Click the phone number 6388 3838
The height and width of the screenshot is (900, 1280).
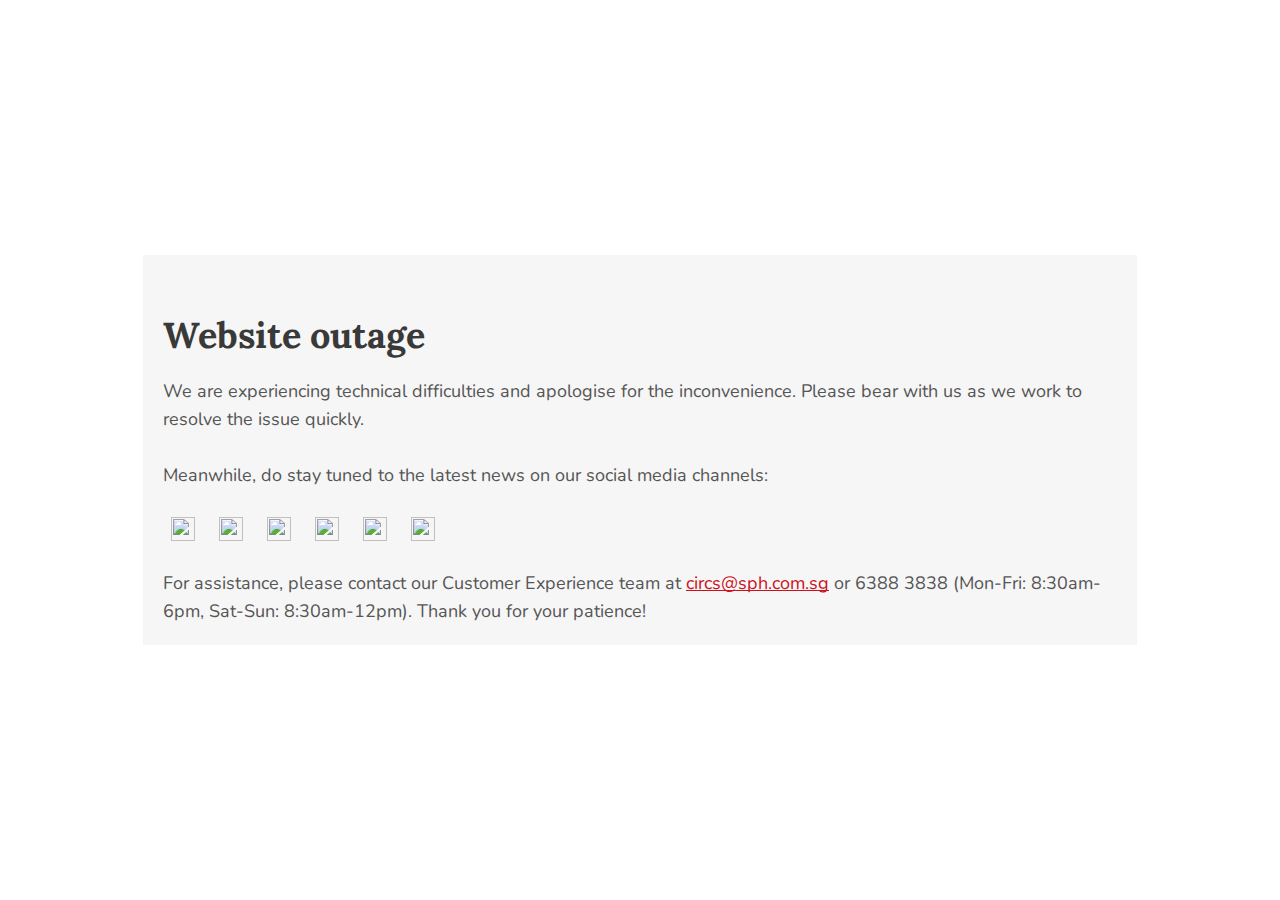tap(901, 583)
